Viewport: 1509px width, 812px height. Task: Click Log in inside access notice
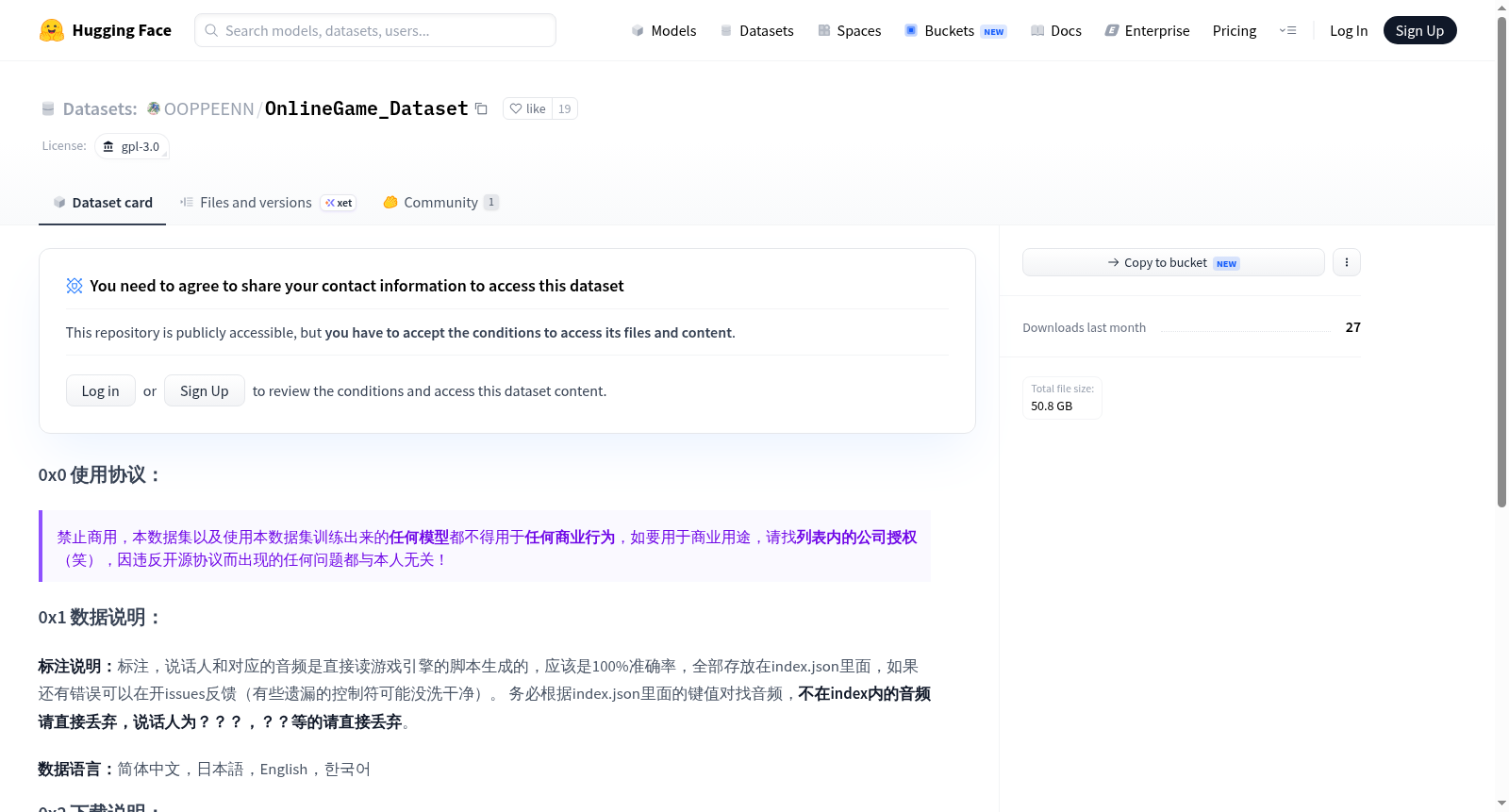point(101,390)
